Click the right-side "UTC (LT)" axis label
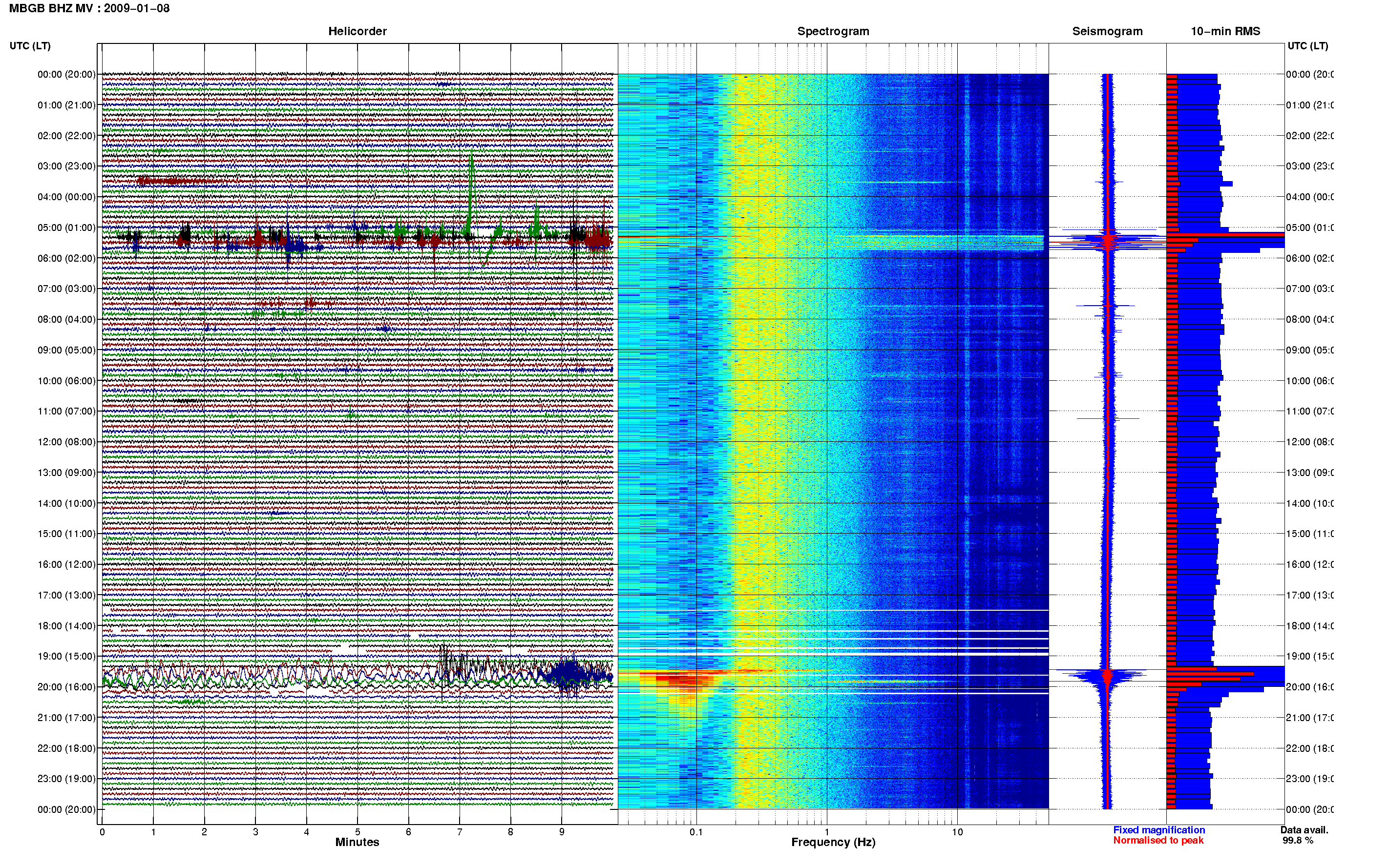This screenshot has width=1389, height=868. [1308, 46]
